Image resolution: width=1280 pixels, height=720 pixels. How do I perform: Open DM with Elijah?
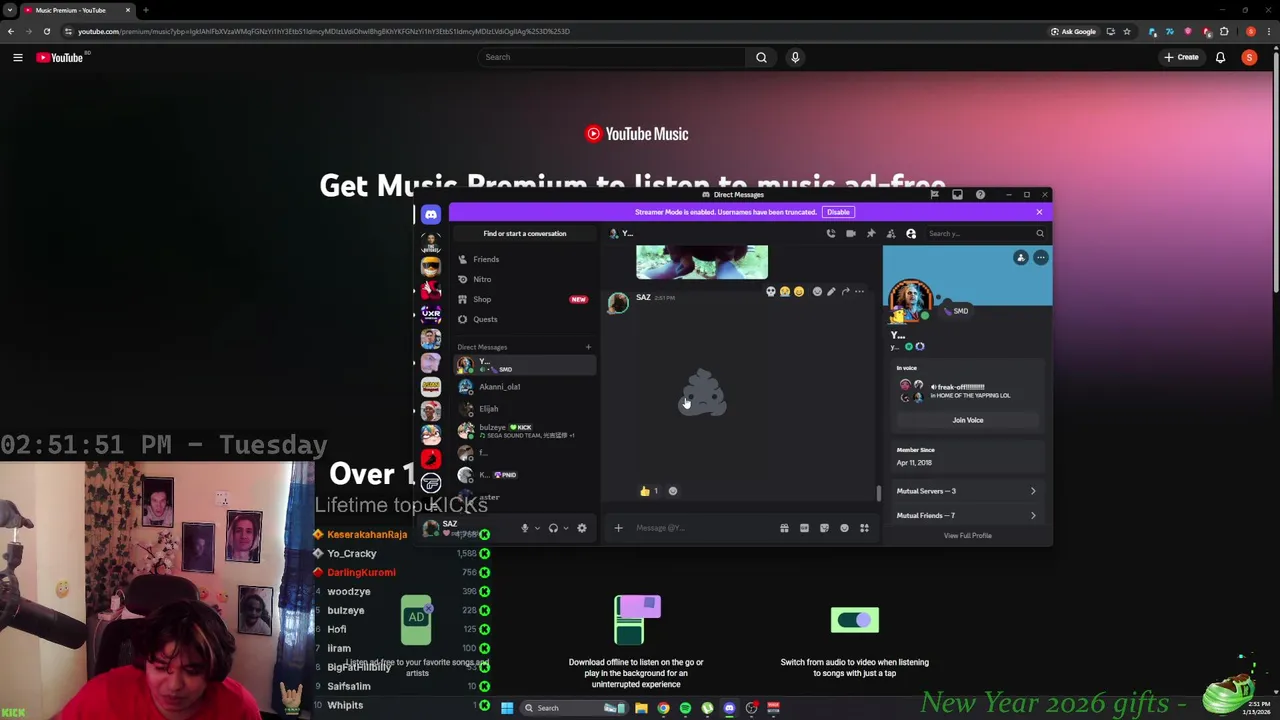[x=524, y=409]
